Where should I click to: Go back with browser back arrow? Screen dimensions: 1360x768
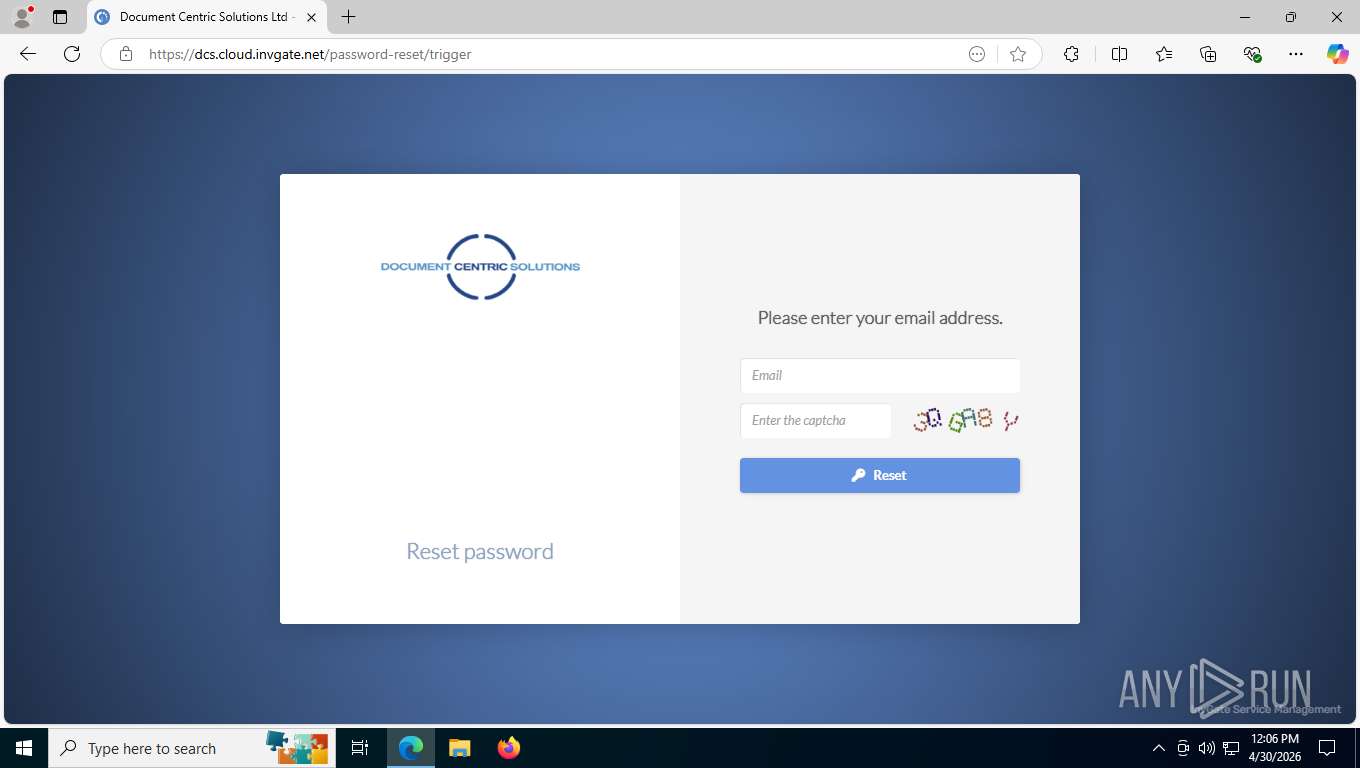coord(28,54)
